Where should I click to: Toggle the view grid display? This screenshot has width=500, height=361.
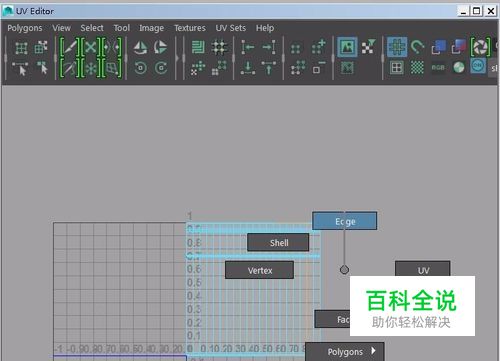(397, 47)
